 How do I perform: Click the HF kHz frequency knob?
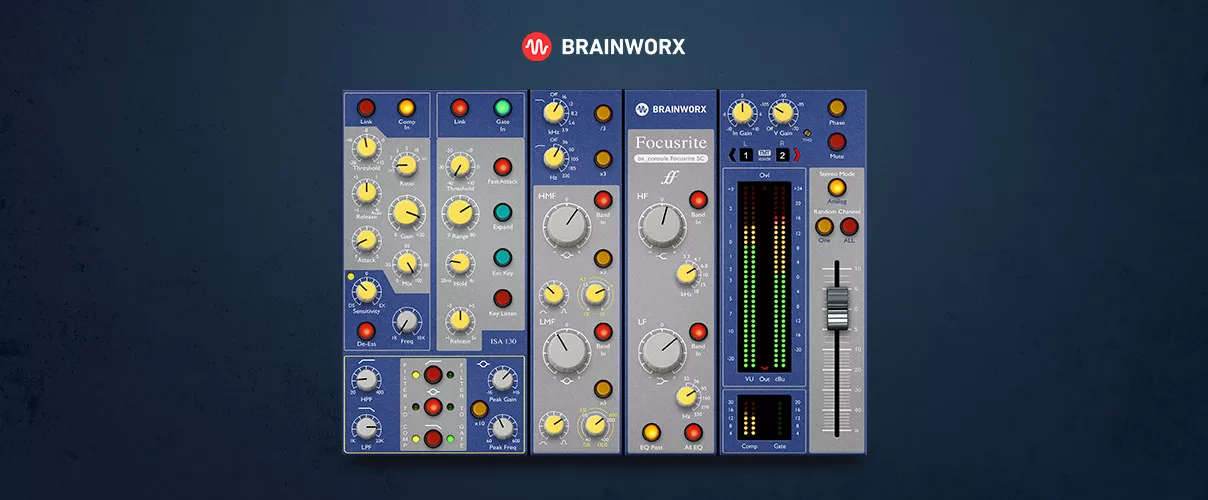[x=686, y=273]
